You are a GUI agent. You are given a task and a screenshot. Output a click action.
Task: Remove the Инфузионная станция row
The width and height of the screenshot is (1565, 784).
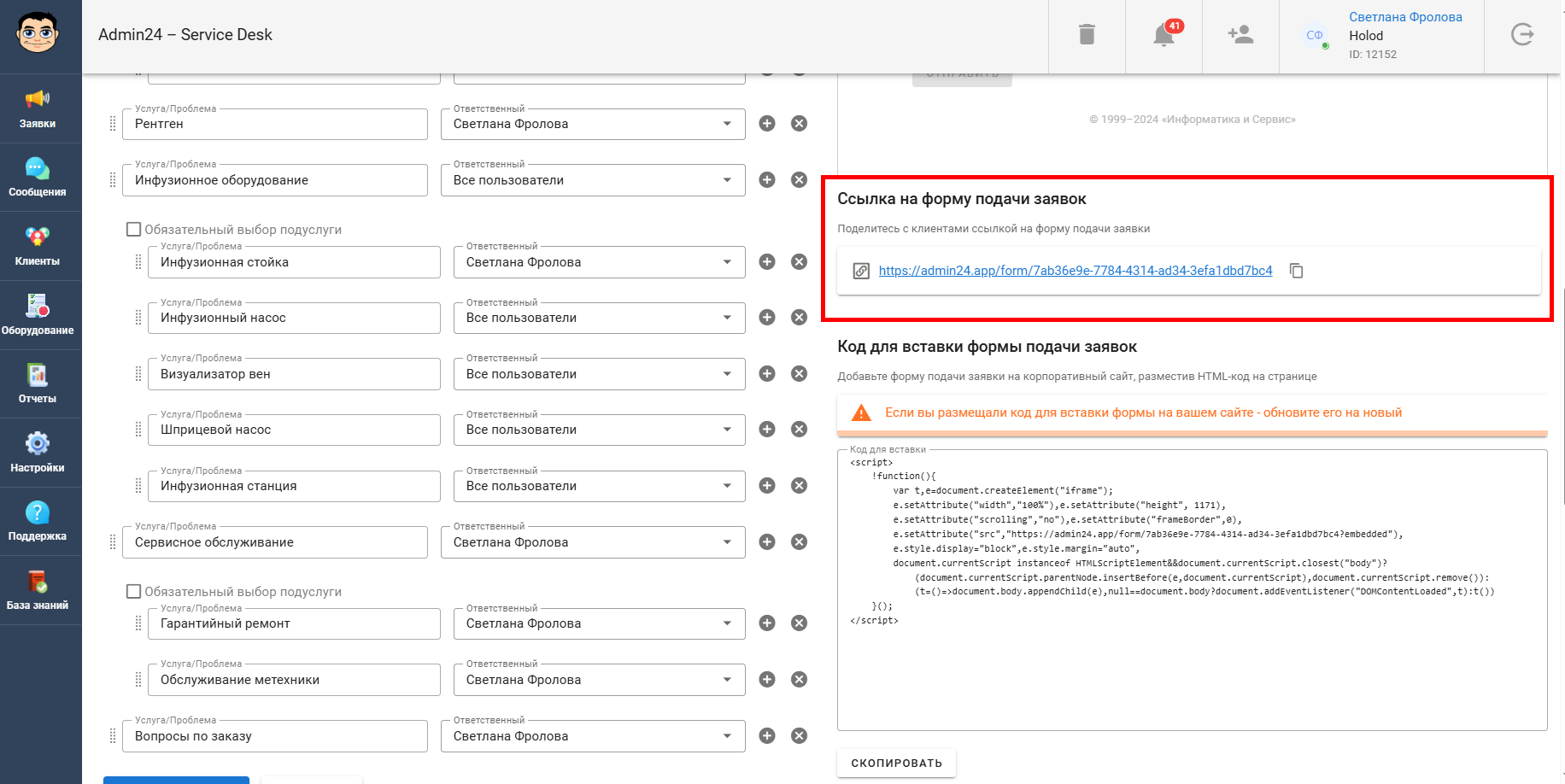click(799, 486)
